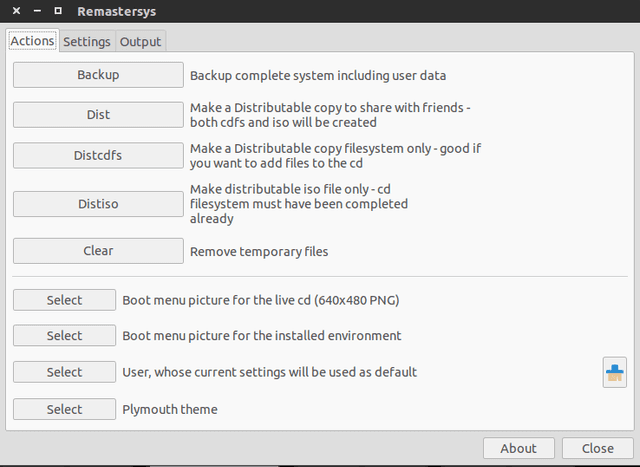Click 'Remove temporary files' description
Image resolution: width=640 pixels, height=467 pixels.
(259, 251)
